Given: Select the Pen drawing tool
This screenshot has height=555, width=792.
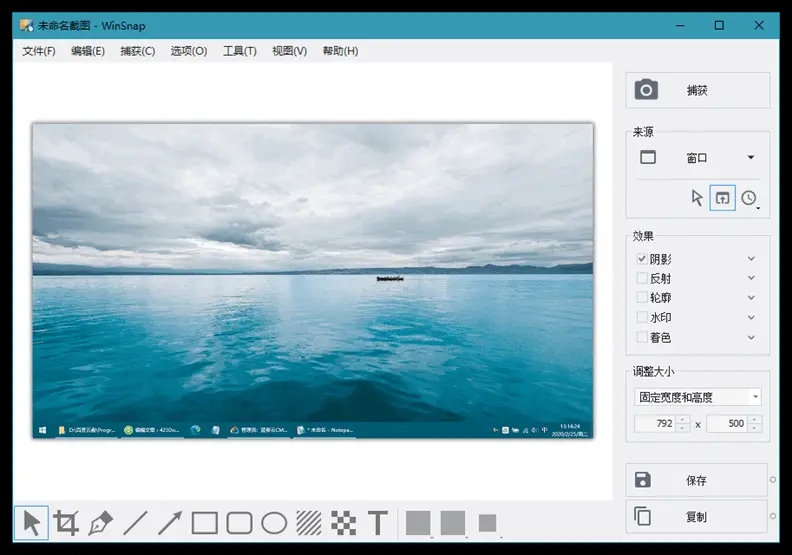Looking at the screenshot, I should 100,522.
